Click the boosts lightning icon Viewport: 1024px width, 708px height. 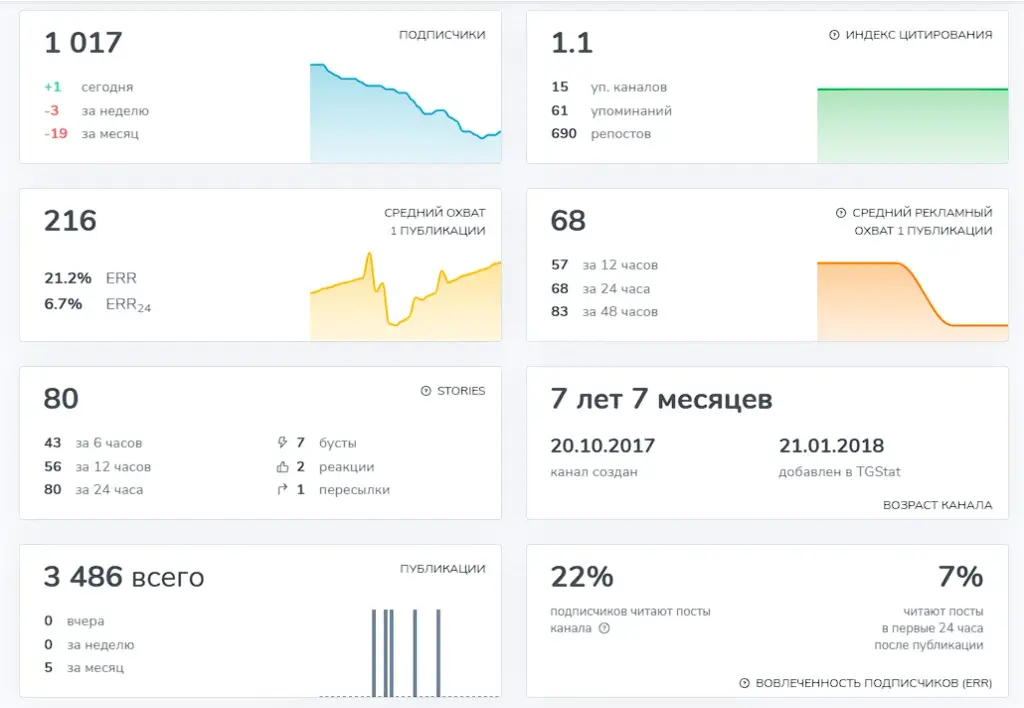tap(282, 443)
